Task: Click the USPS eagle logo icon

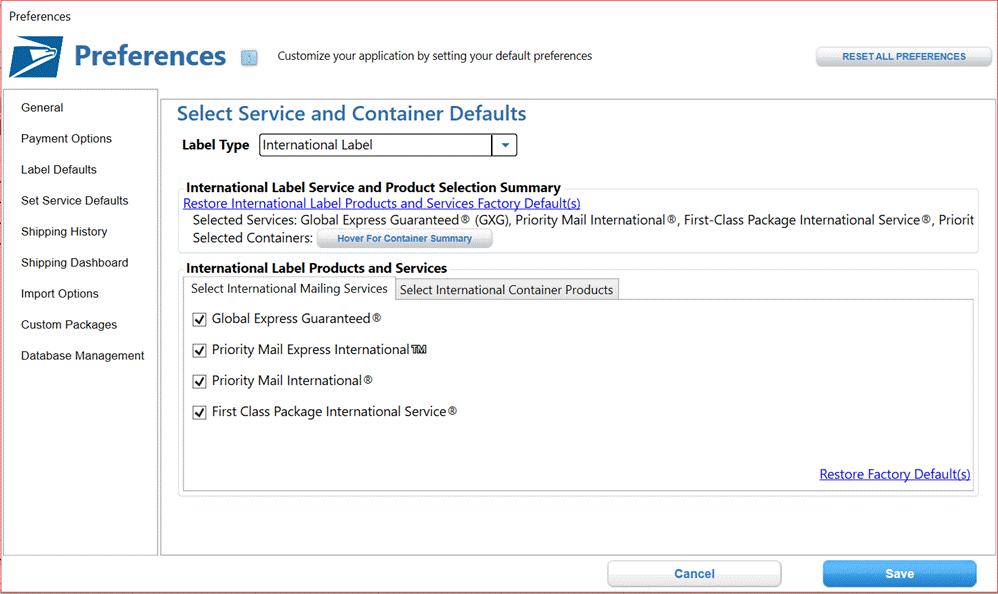Action: (36, 57)
